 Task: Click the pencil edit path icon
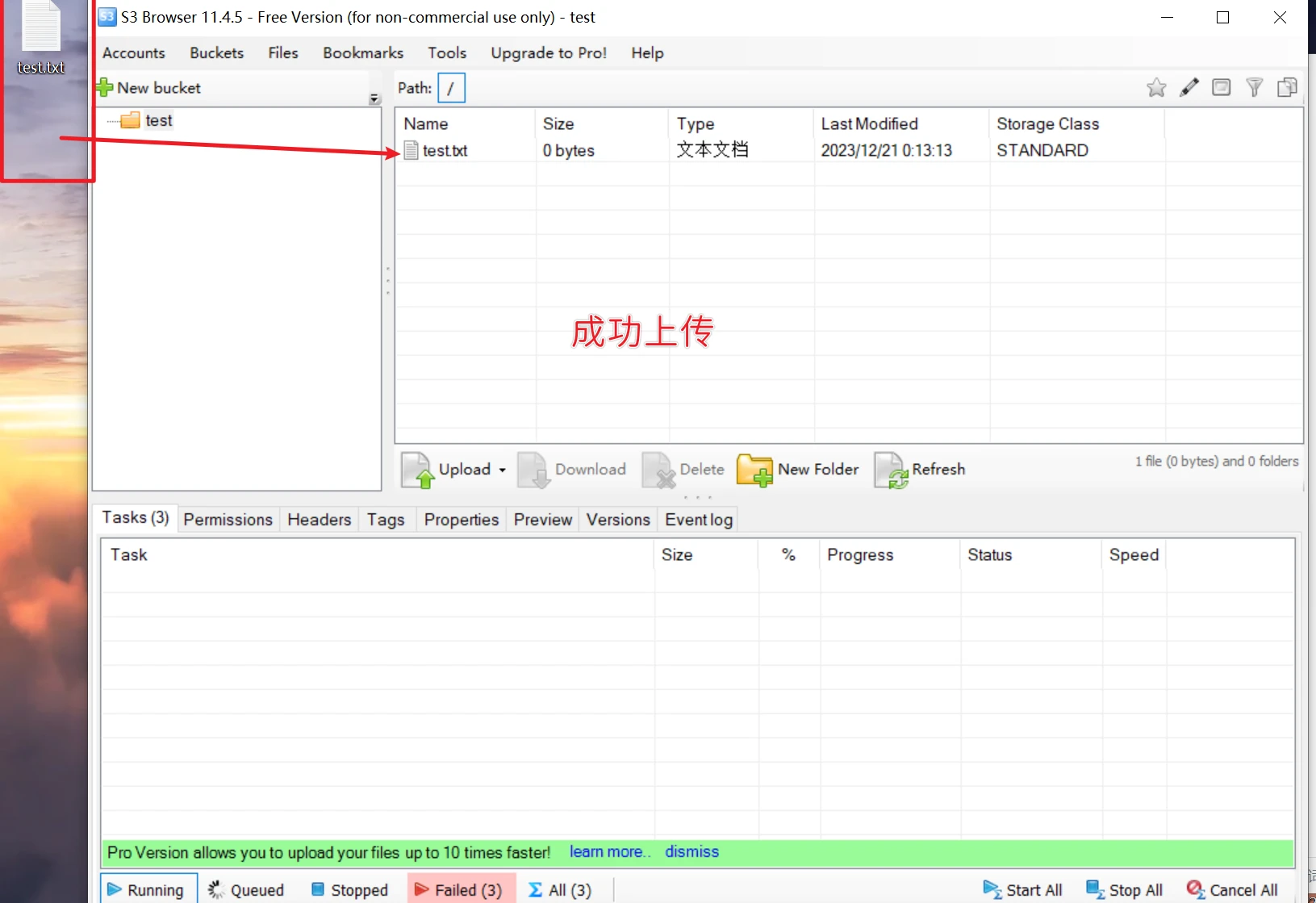click(1189, 88)
